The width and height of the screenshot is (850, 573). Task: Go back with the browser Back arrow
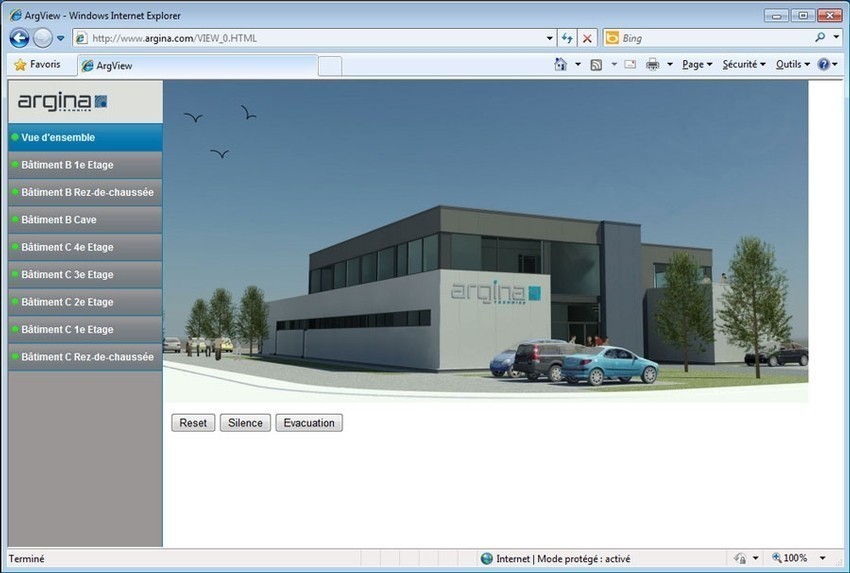point(20,38)
